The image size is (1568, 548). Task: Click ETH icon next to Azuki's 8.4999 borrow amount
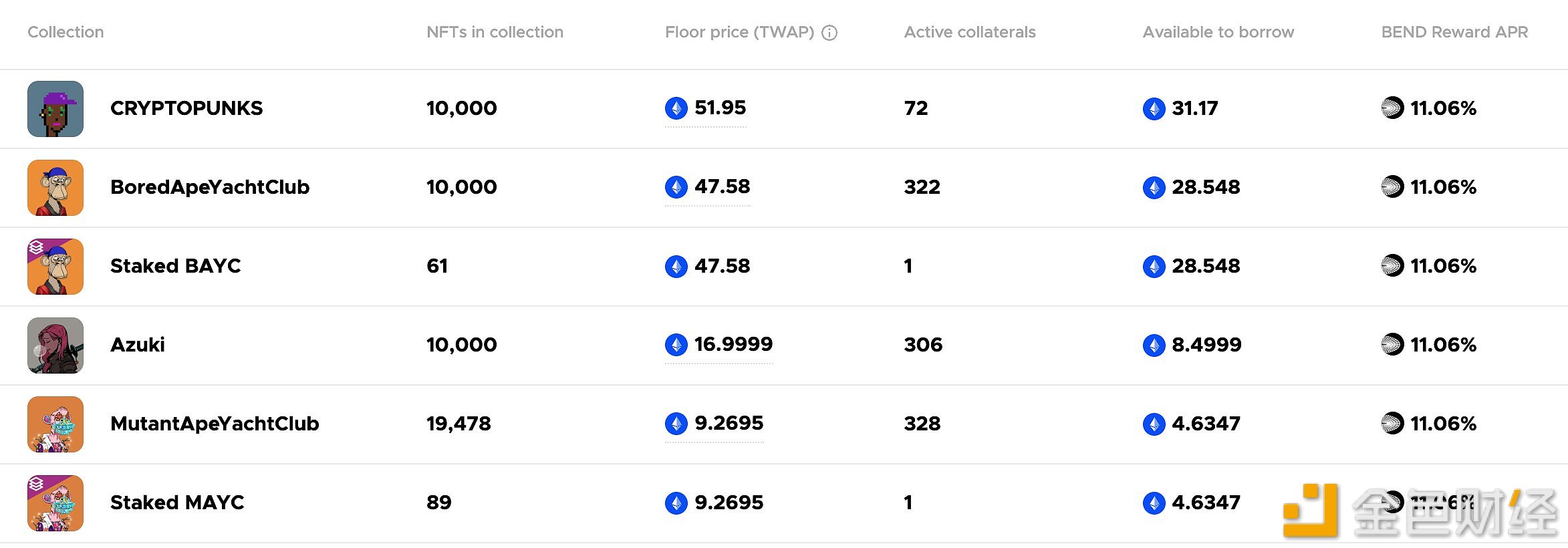pos(1154,345)
